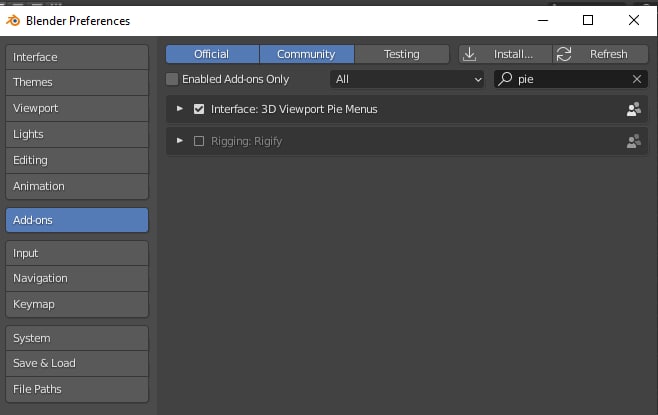The width and height of the screenshot is (658, 415).
Task: Maximize the Blender Preferences window
Action: (x=588, y=20)
